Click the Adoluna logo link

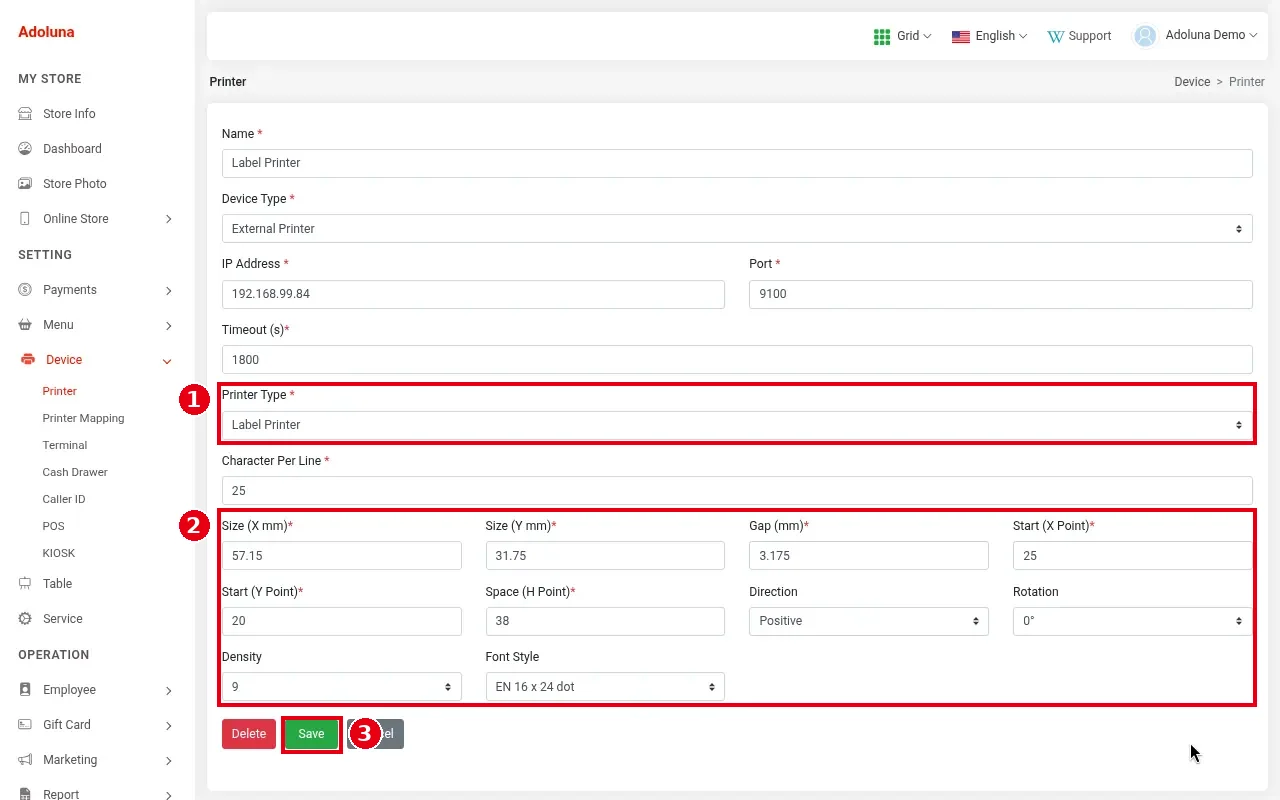pyautogui.click(x=46, y=32)
